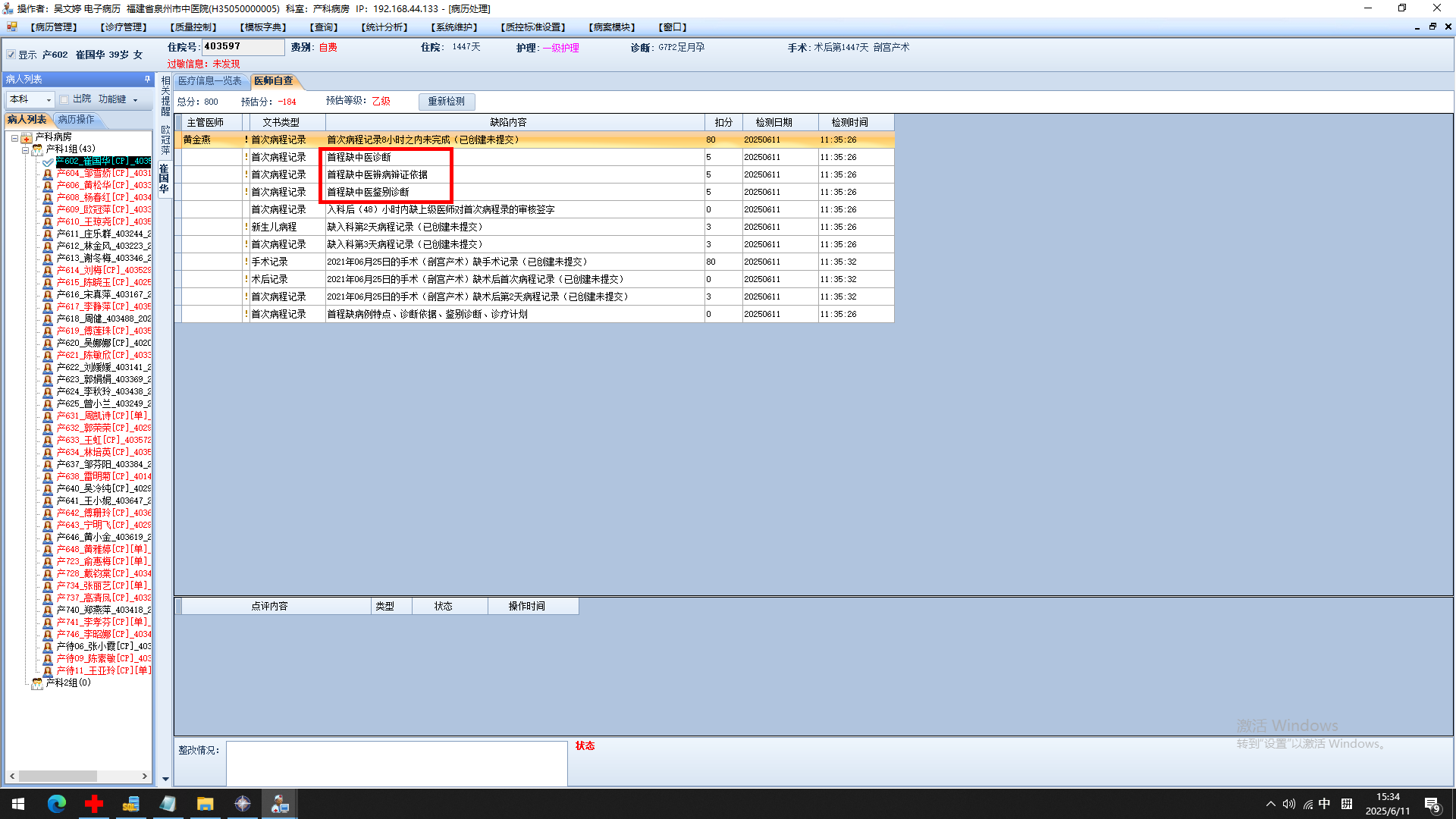
Task: Click the red cross app in taskbar
Action: coord(94,804)
